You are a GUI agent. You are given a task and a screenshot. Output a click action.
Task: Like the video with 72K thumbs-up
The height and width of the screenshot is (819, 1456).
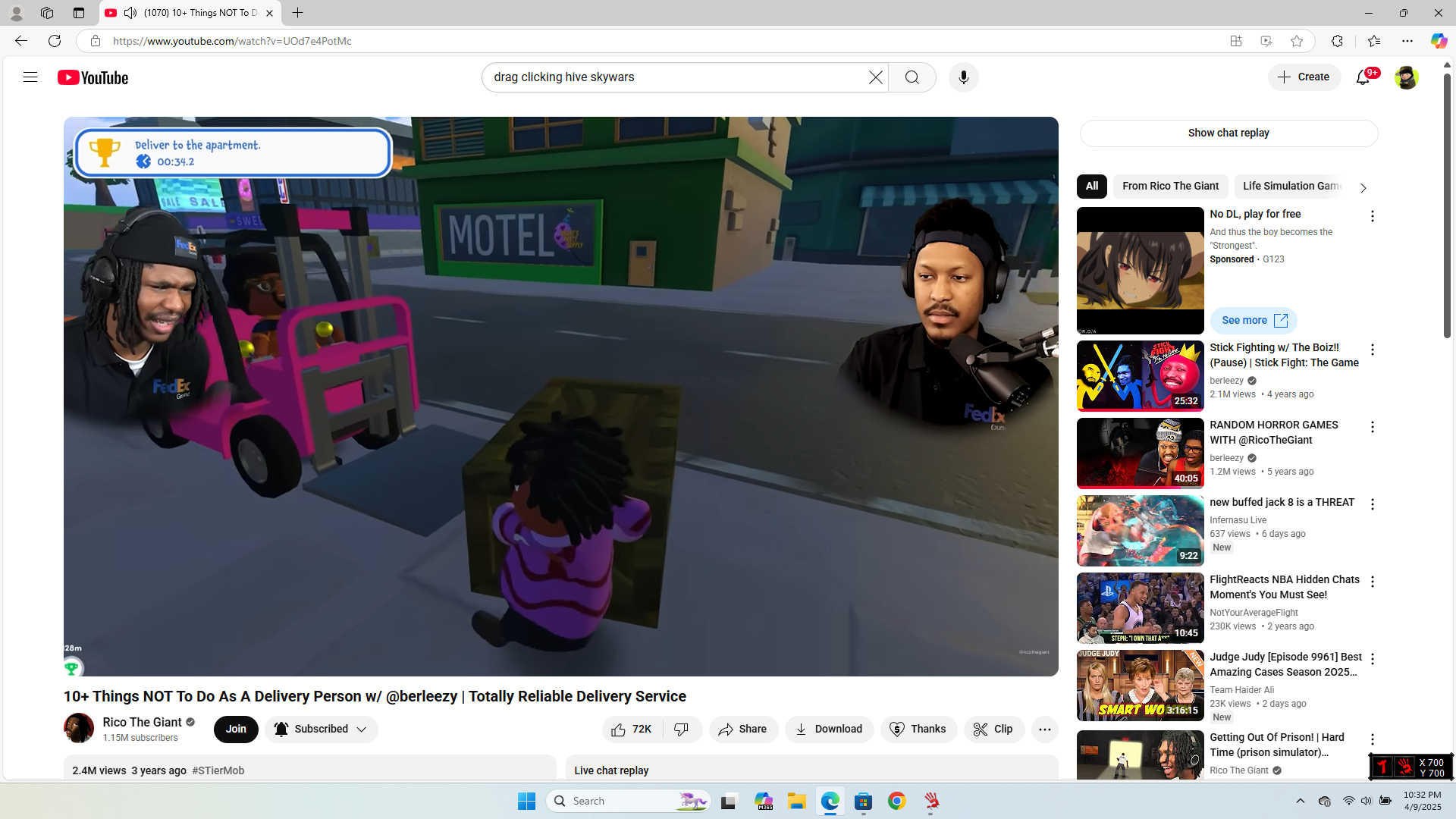point(632,729)
